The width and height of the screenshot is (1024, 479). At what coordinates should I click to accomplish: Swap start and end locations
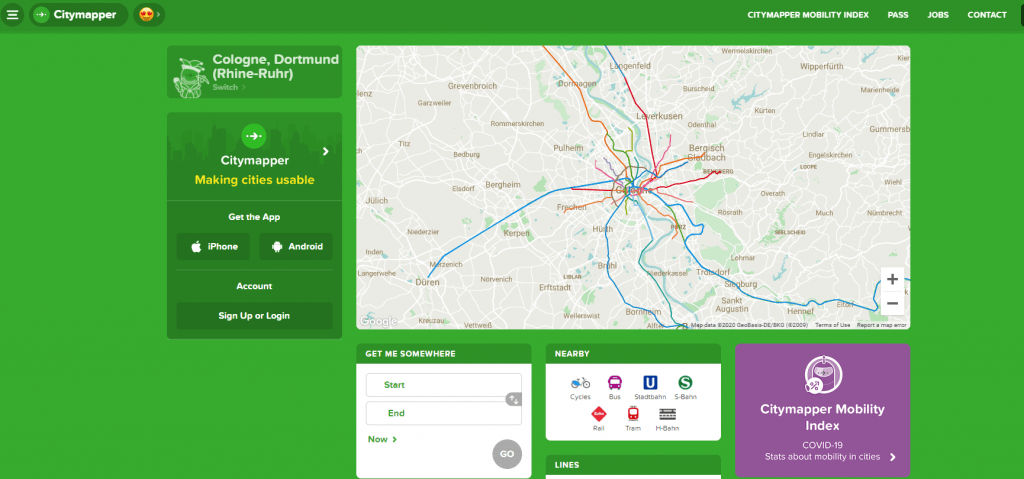click(x=513, y=399)
